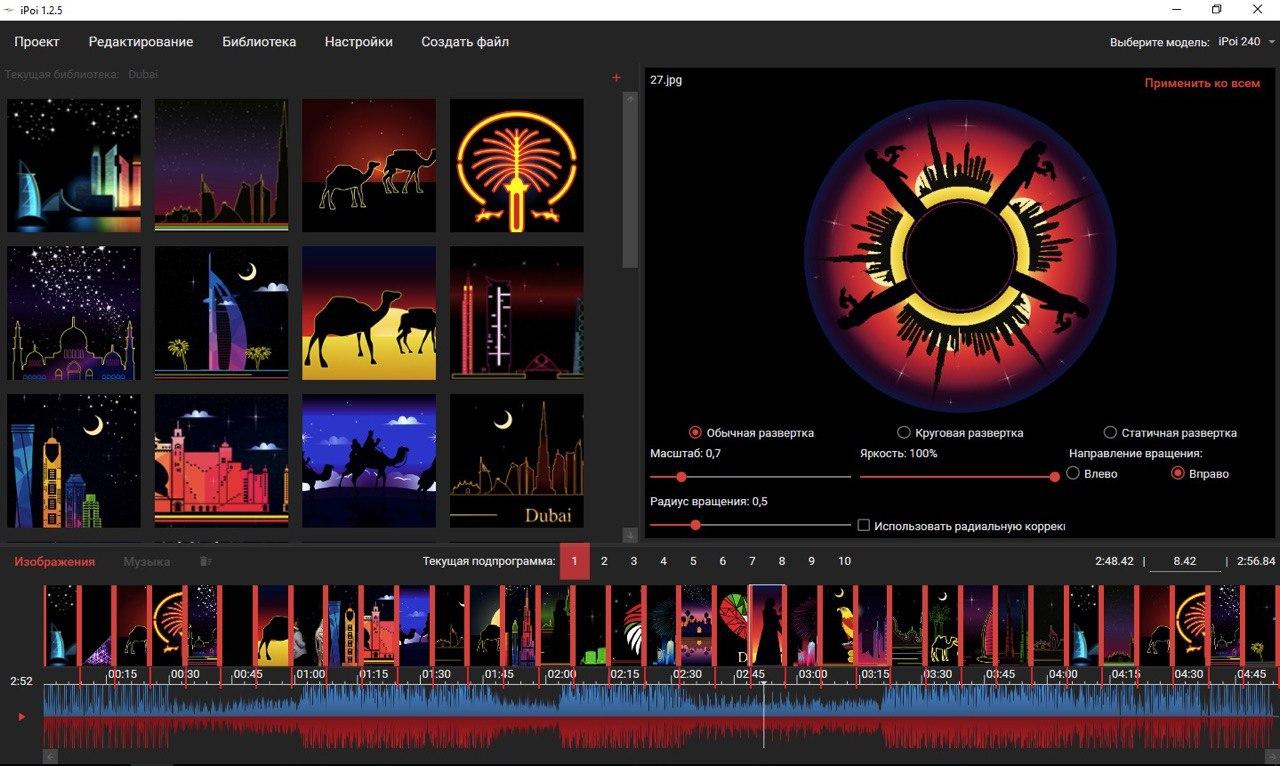
Task: Click the Масштаб slider handle
Action: point(681,477)
